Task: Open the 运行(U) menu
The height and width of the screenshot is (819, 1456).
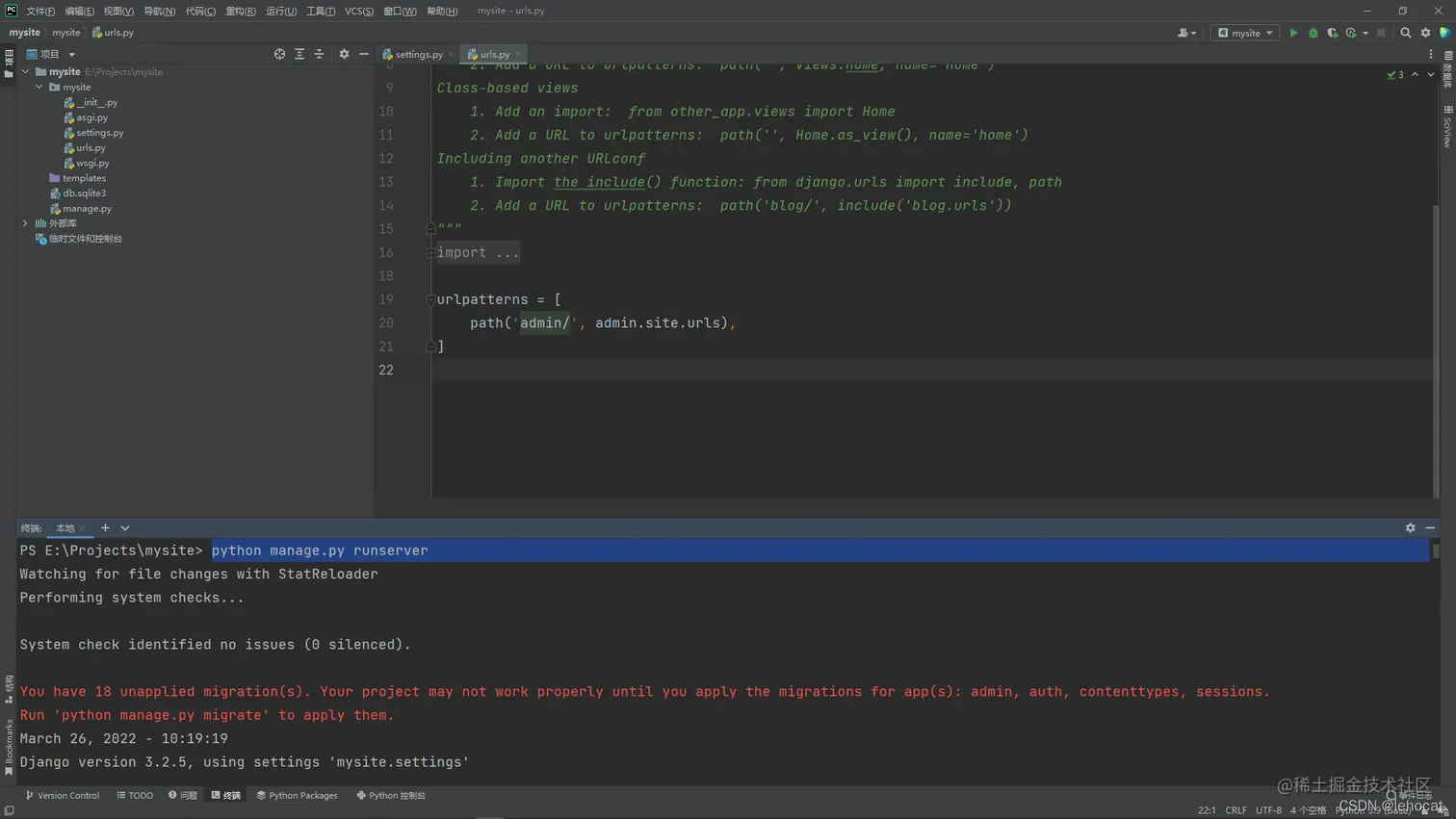Action: click(x=281, y=11)
